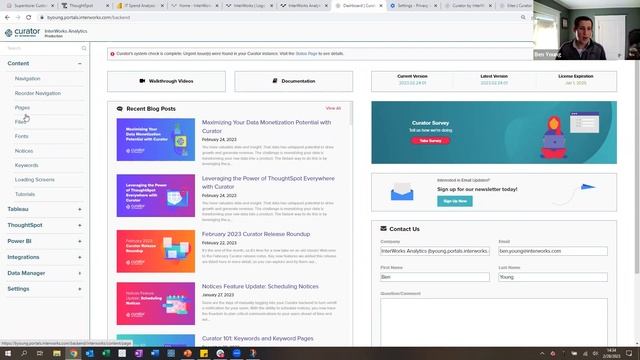Click the Curator logo in the header

tap(22, 33)
